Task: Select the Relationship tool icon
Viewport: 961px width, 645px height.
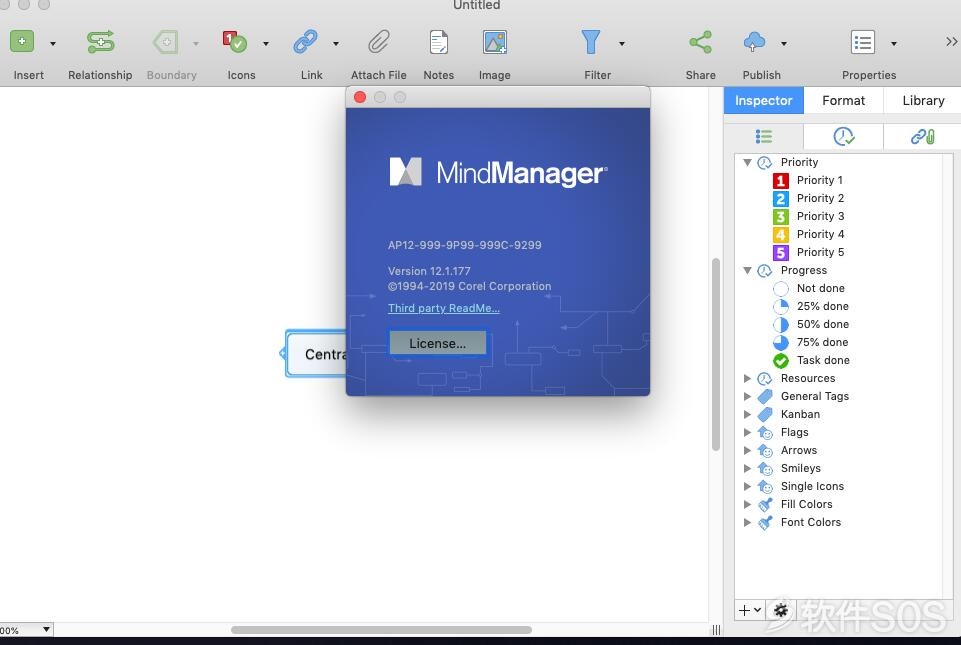Action: (x=100, y=42)
